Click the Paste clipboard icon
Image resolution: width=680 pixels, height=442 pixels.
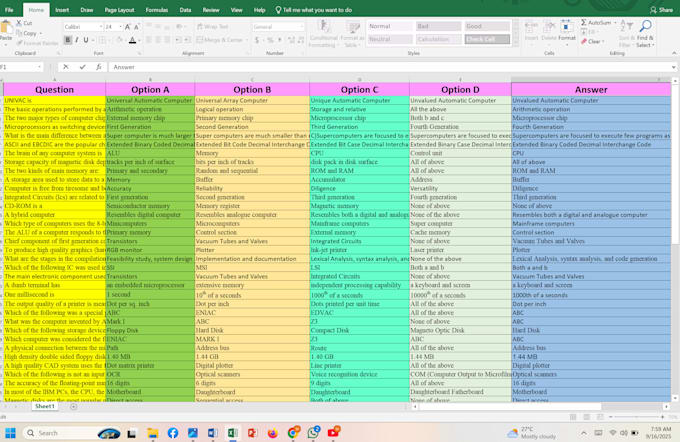pyautogui.click(x=6, y=28)
